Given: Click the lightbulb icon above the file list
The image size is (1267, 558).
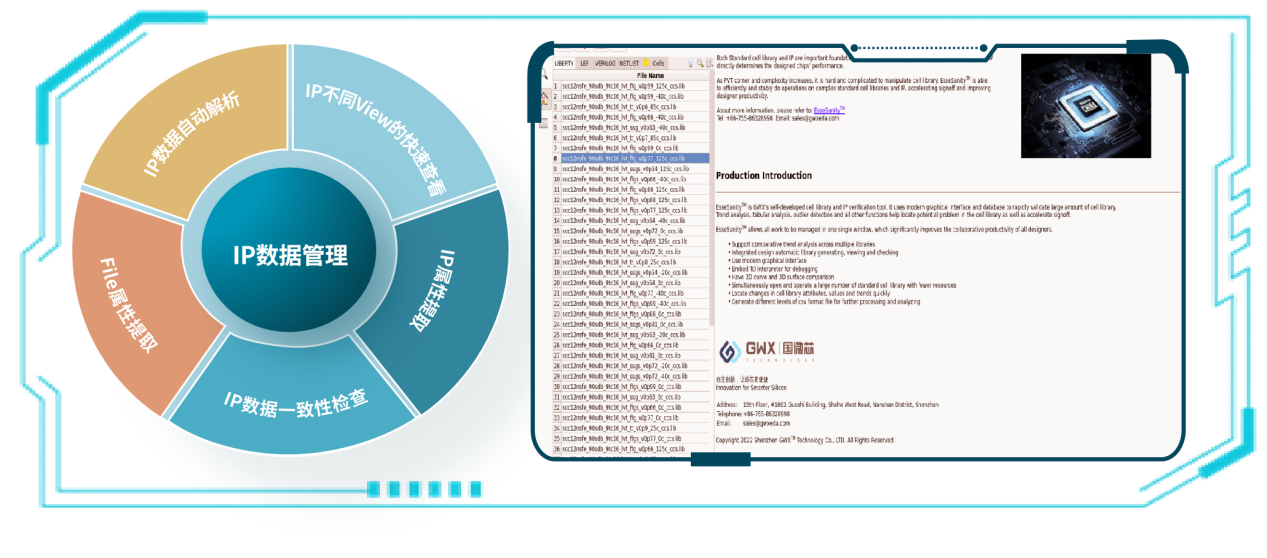Looking at the screenshot, I should (689, 63).
